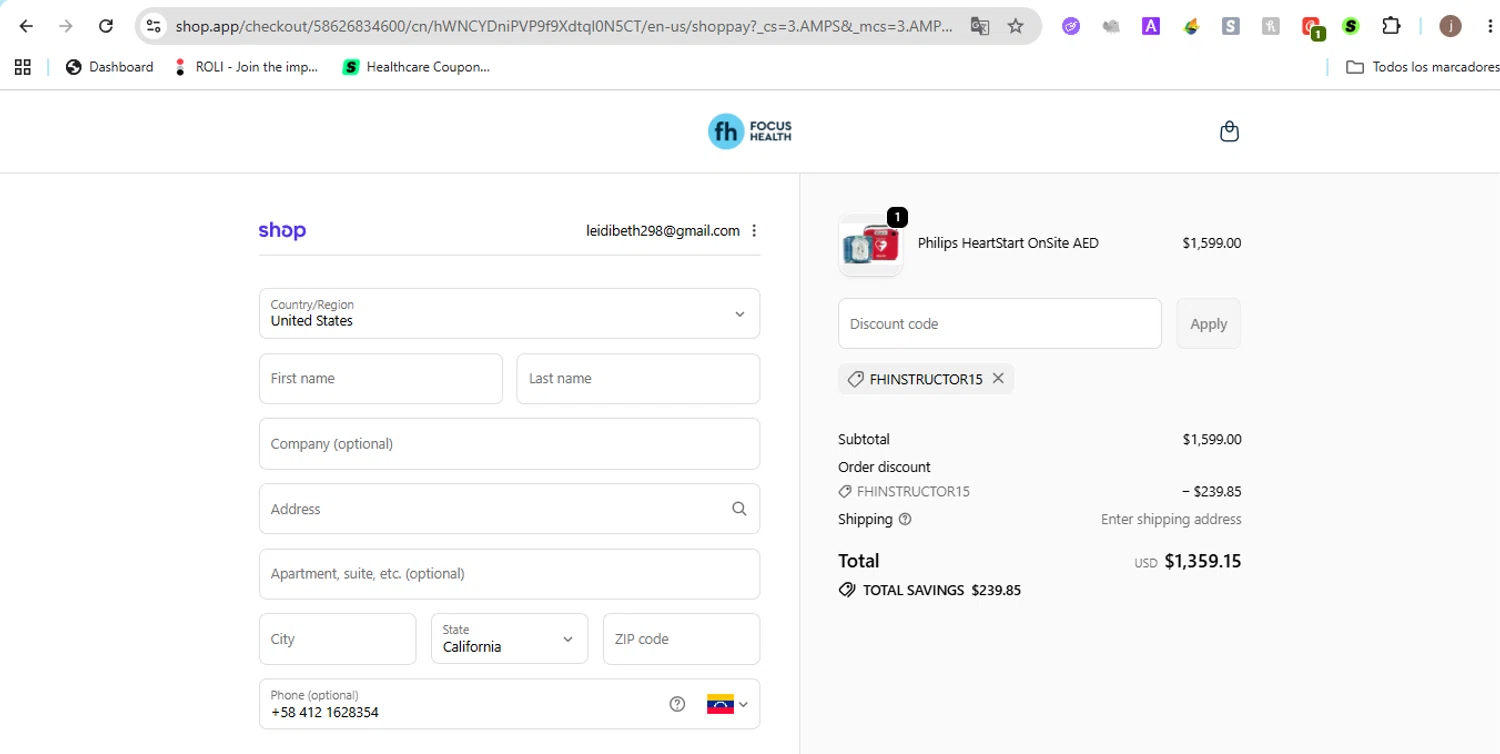
Task: Click the total price $1,359.15
Action: point(1202,561)
